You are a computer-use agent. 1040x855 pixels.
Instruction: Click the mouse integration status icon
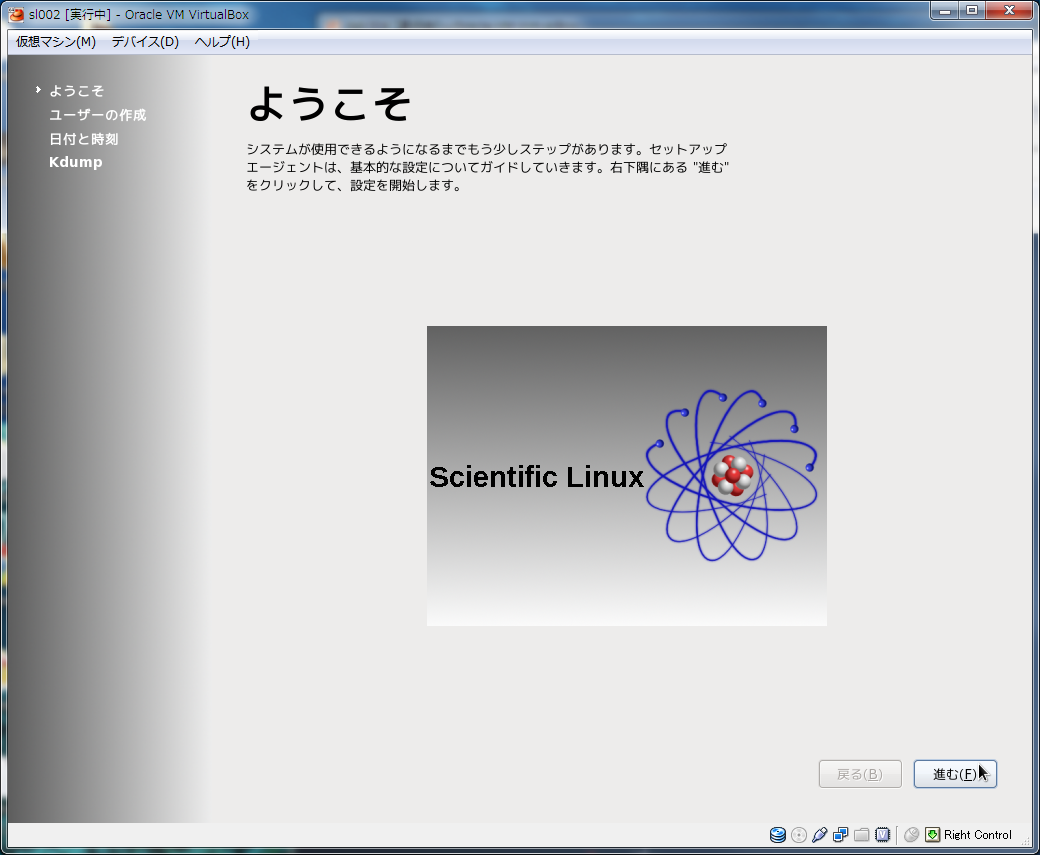(911, 834)
